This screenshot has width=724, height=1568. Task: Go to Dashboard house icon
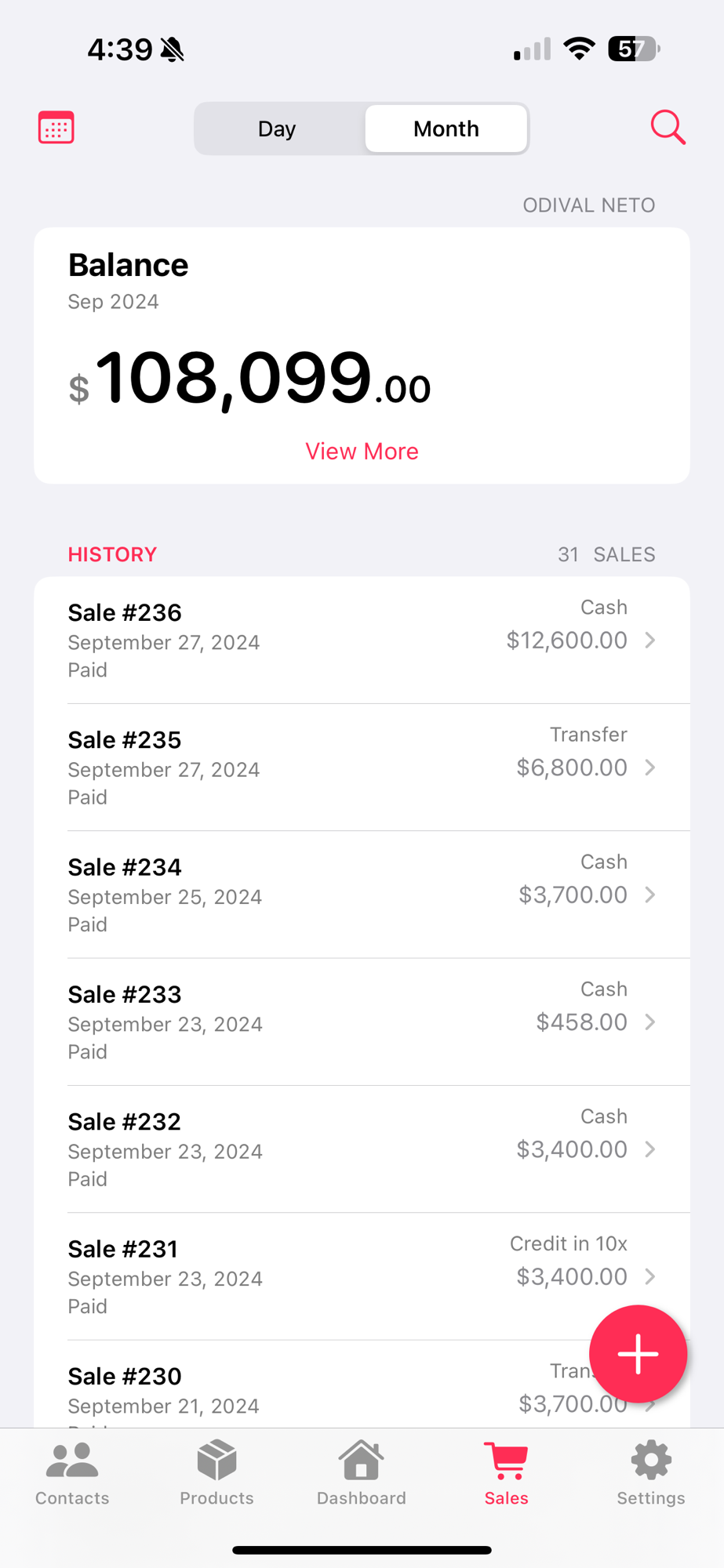(x=362, y=1460)
